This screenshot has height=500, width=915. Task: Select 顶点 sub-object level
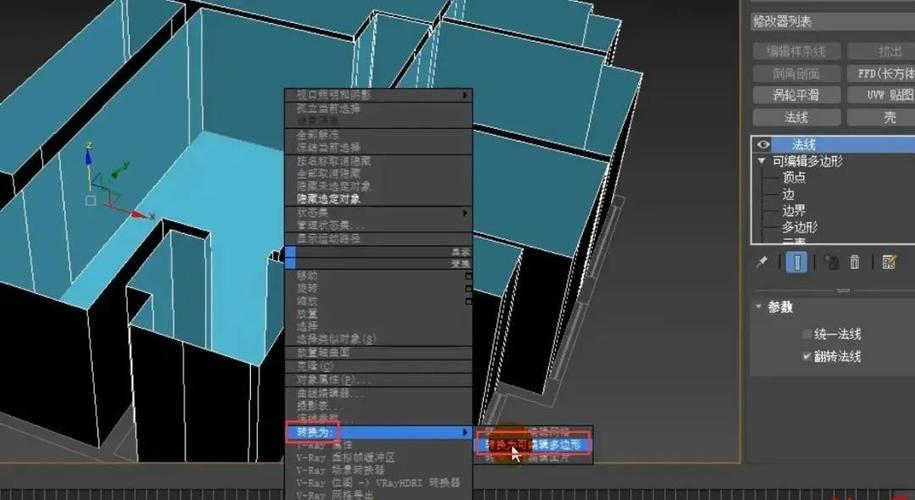(794, 177)
